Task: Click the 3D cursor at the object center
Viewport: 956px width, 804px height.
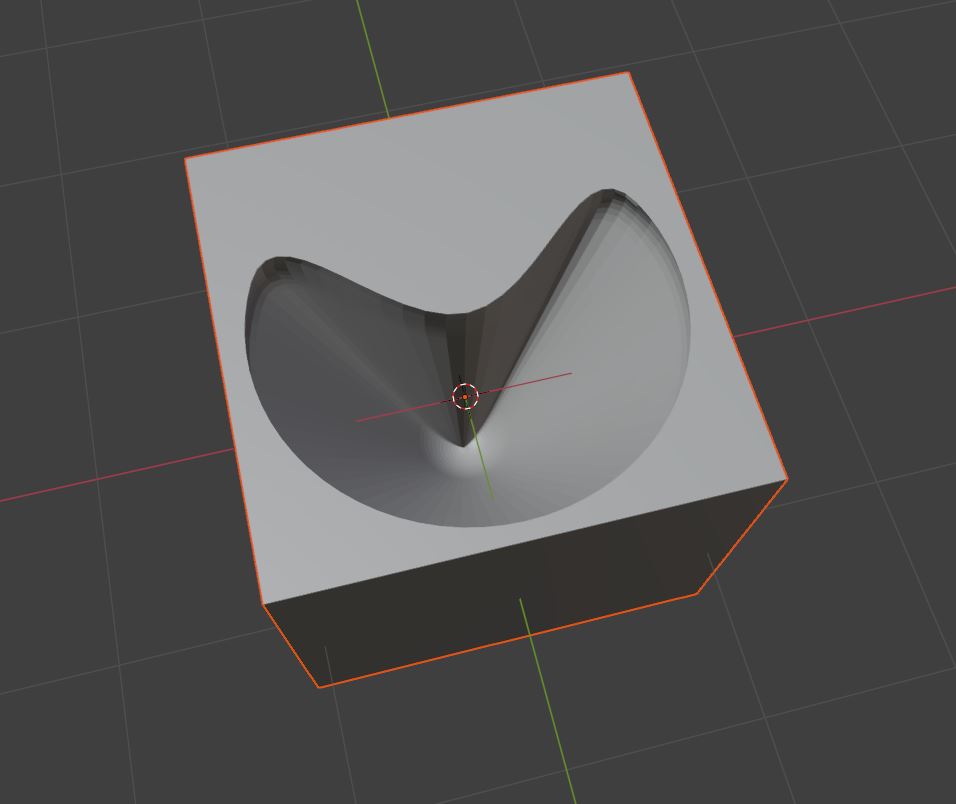Action: pyautogui.click(x=465, y=397)
